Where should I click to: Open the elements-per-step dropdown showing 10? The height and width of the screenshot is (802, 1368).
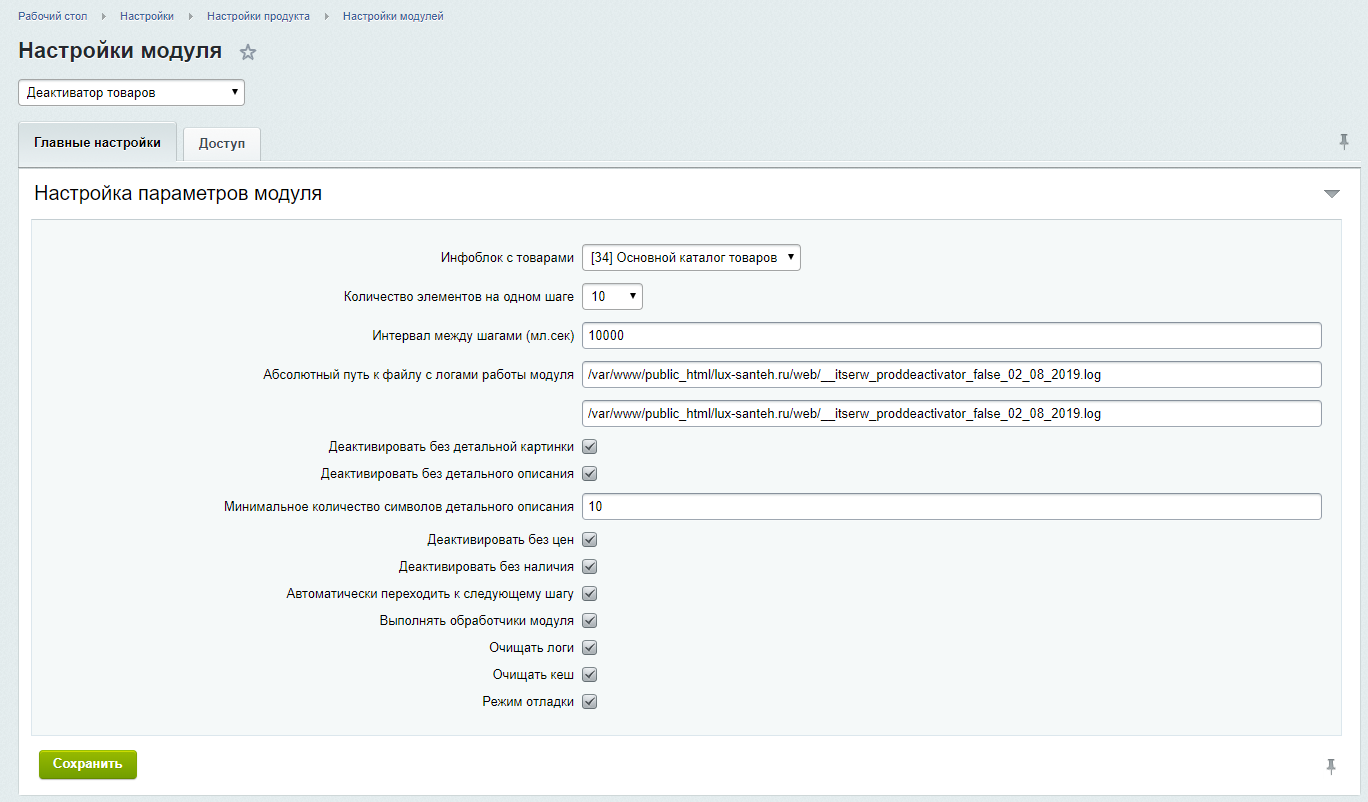pos(612,297)
